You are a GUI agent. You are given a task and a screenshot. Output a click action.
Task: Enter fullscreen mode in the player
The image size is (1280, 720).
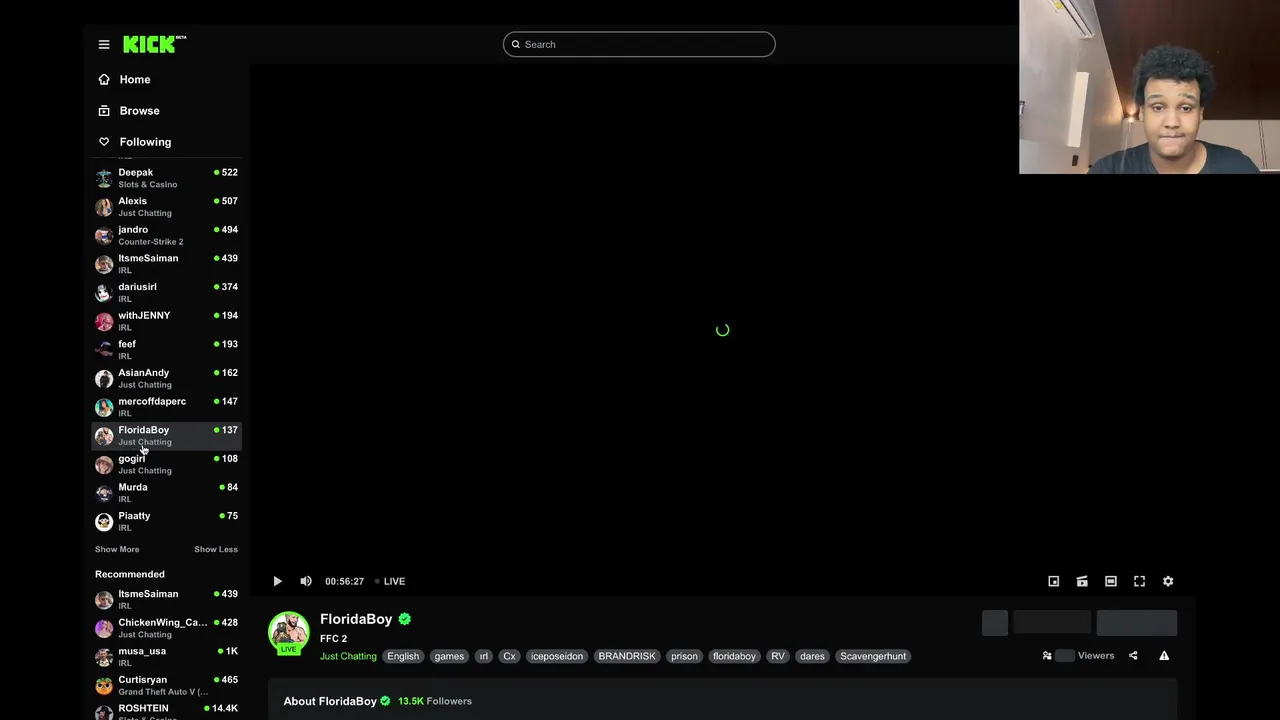(x=1139, y=581)
